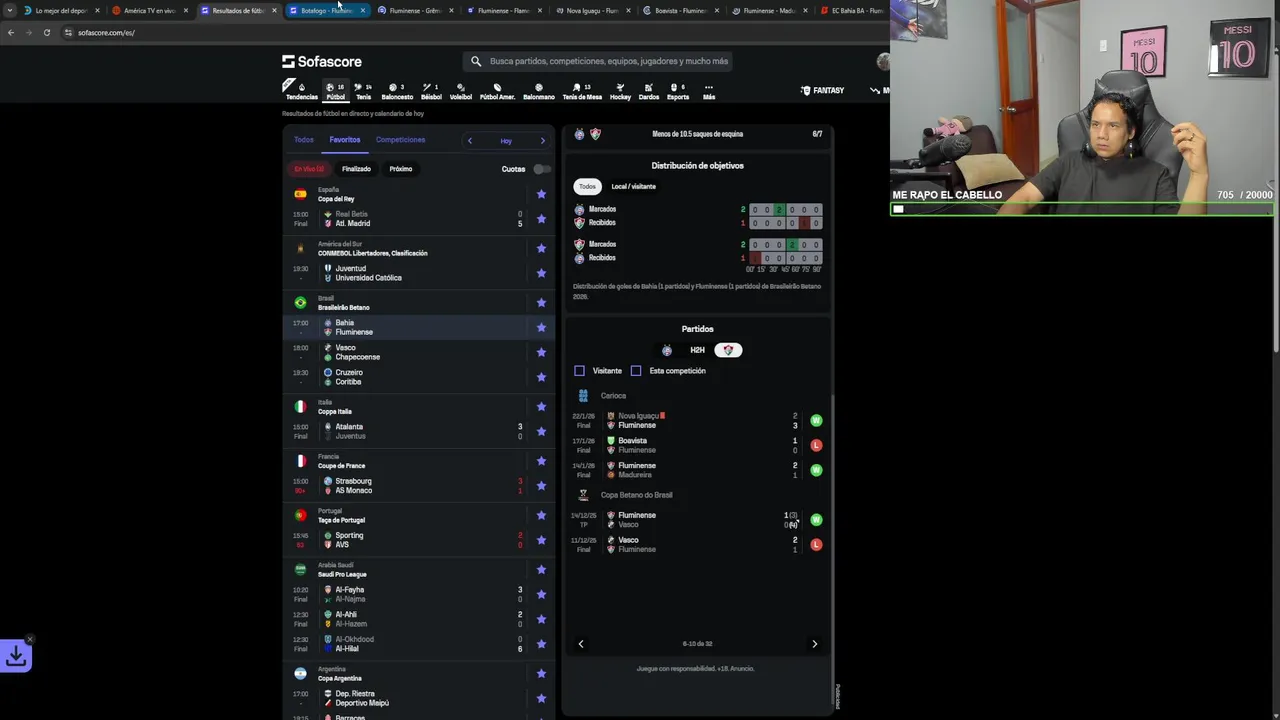Click the browser back arrow
The image size is (1280, 720).
[x=11, y=32]
